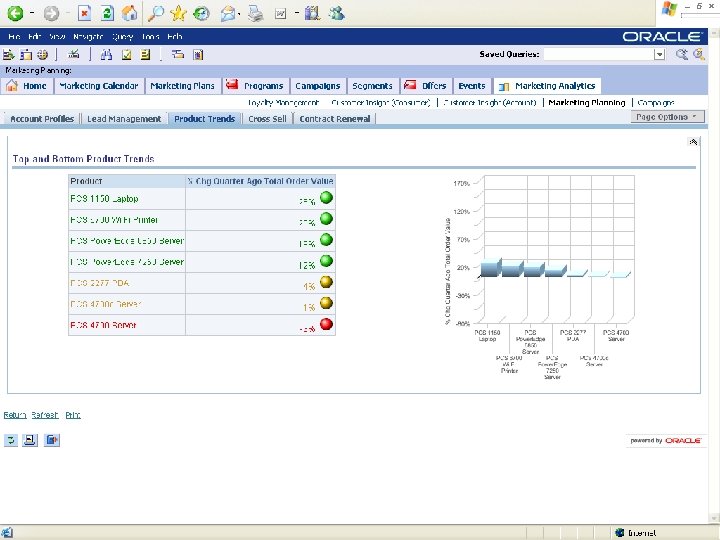Click first Siebel toolbar icon with green arrow
Image resolution: width=720 pixels, height=540 pixels.
[x=8, y=55]
